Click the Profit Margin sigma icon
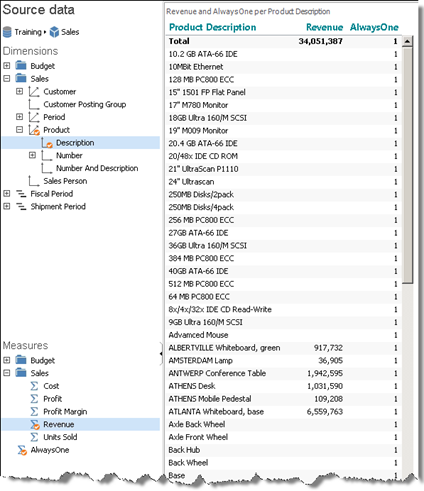Image resolution: width=424 pixels, height=491 pixels. [x=34, y=411]
